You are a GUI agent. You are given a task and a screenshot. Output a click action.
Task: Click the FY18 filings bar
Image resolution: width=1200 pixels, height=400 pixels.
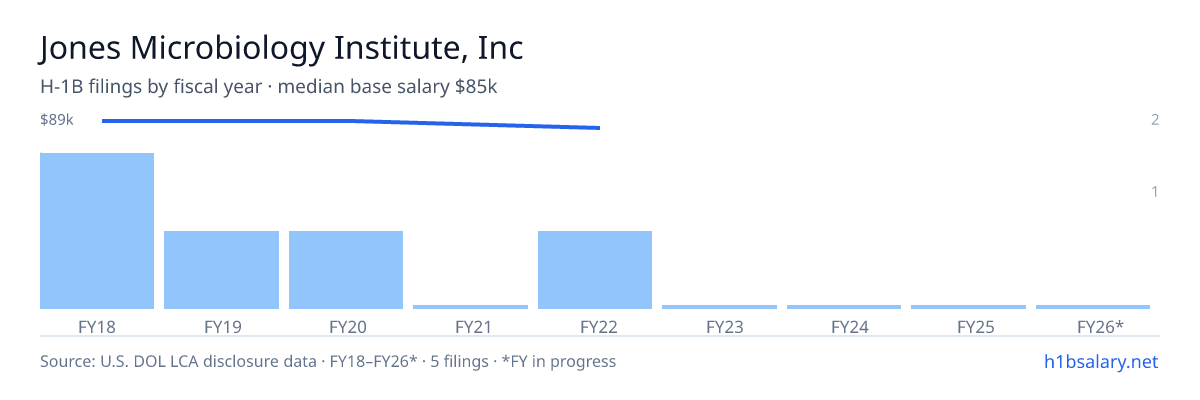(x=97, y=231)
